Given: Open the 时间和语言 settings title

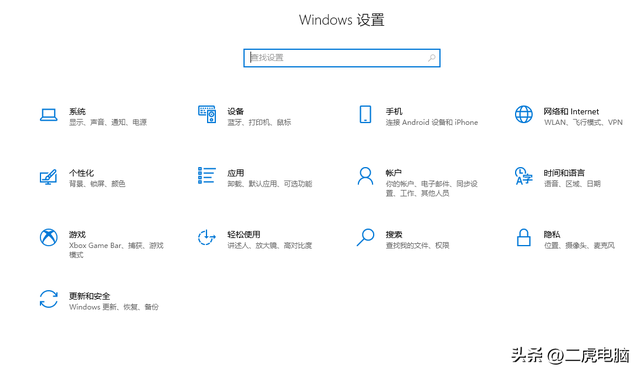Looking at the screenshot, I should pyautogui.click(x=564, y=173).
